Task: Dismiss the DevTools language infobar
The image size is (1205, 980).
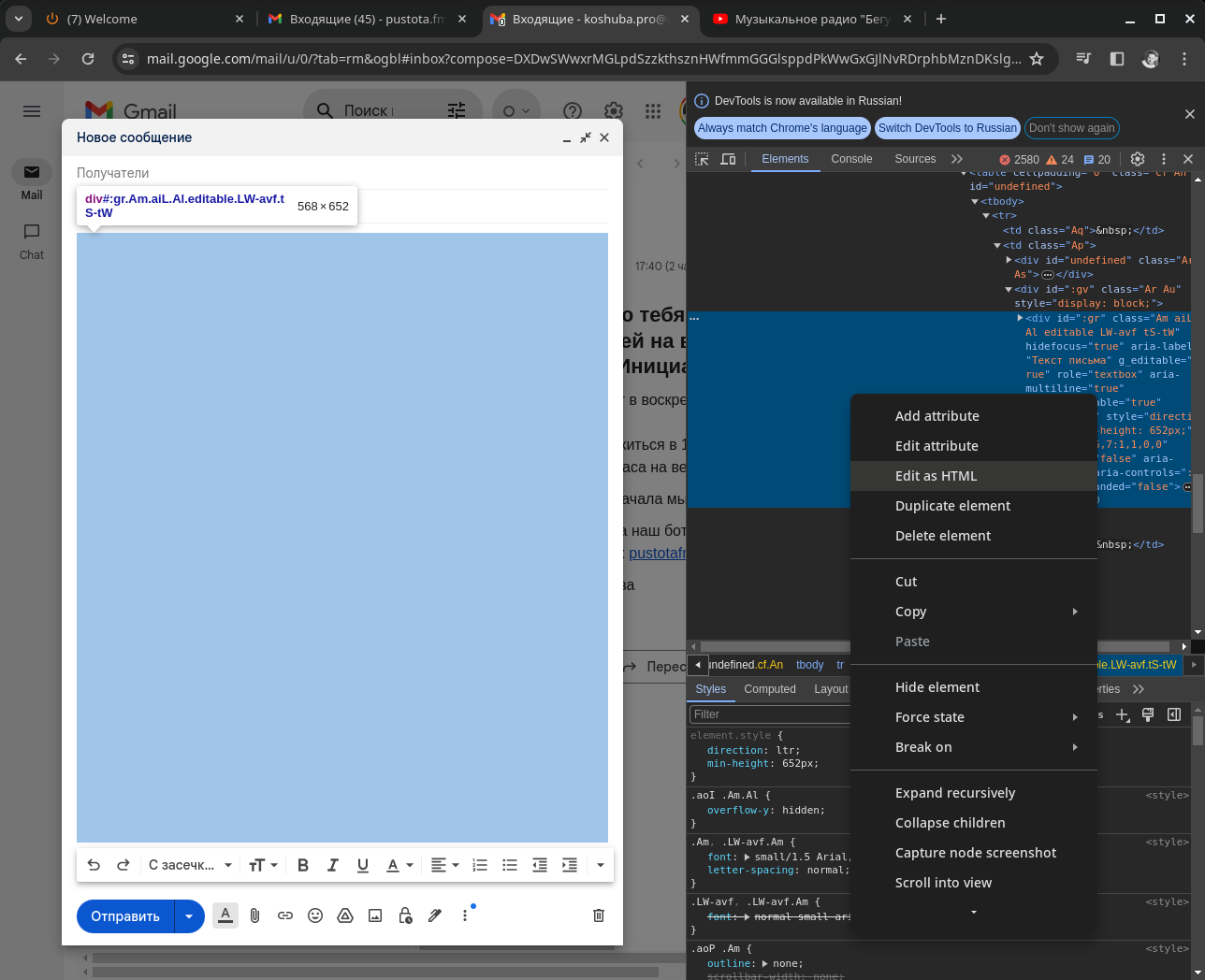Action: [1190, 114]
